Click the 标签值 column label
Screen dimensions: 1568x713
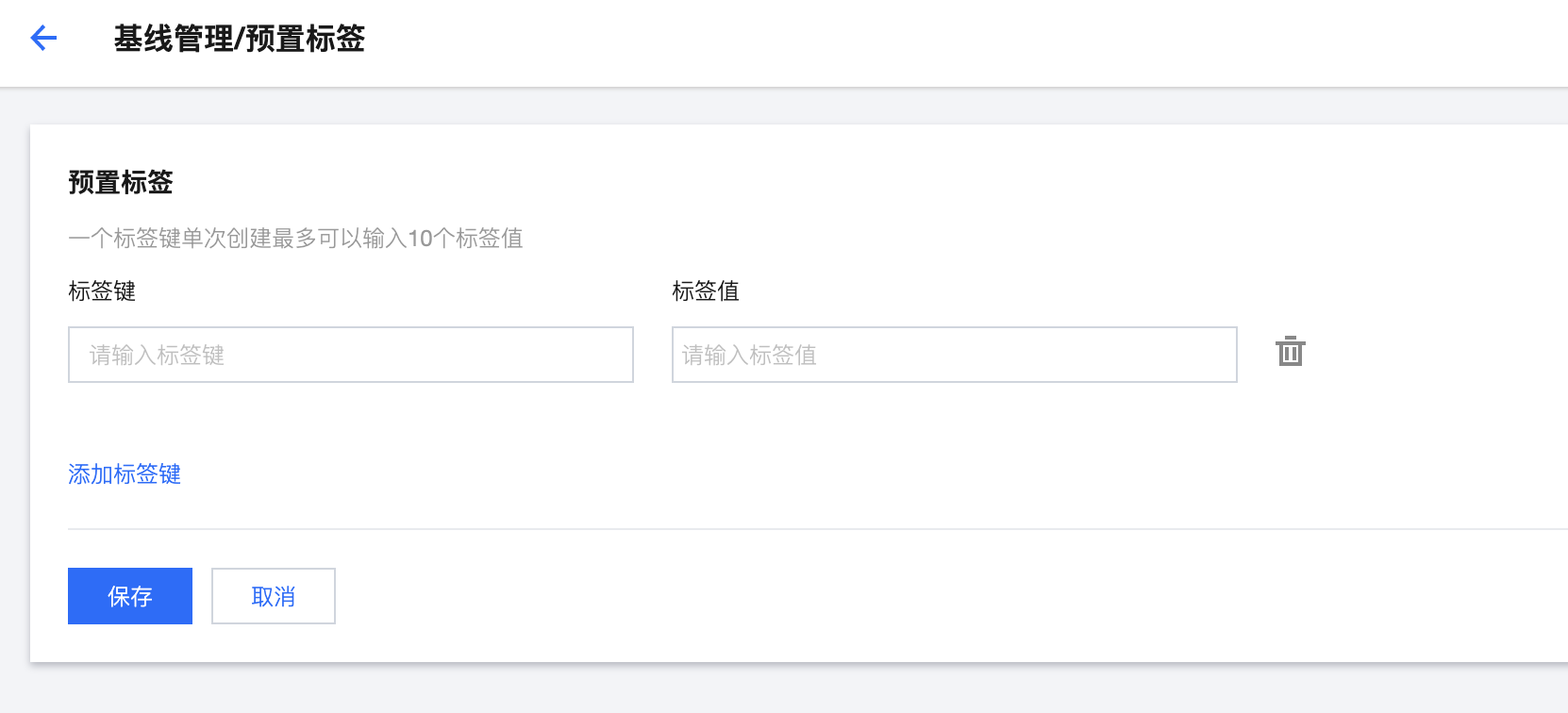(x=706, y=291)
